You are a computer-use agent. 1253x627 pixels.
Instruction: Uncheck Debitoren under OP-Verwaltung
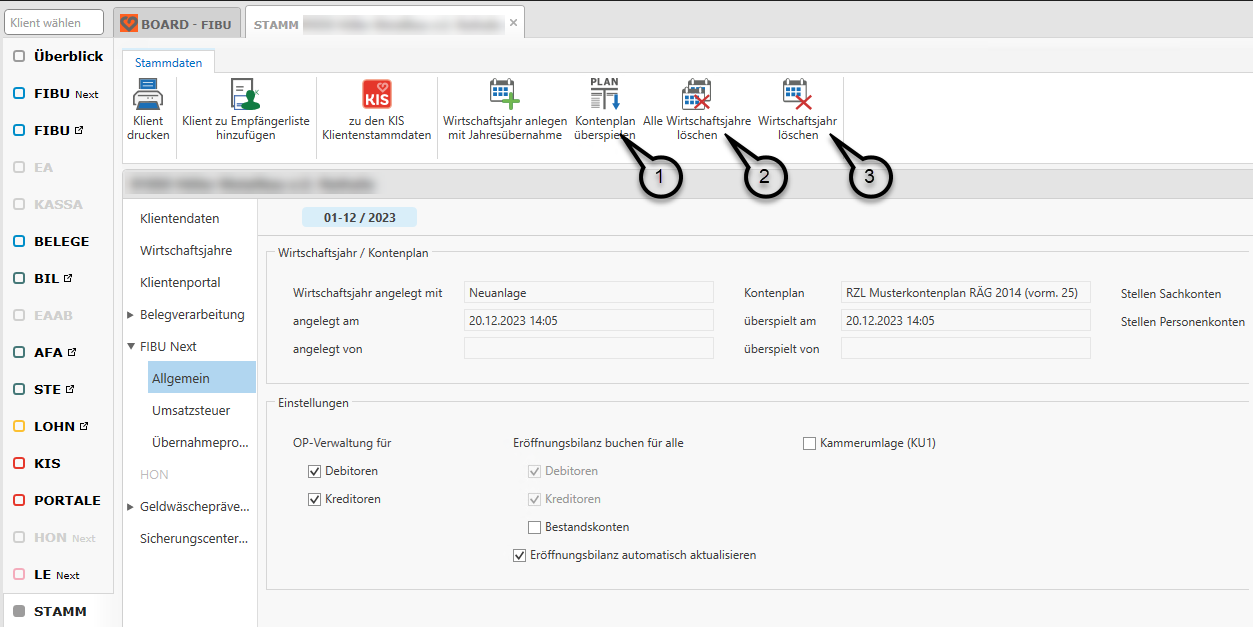point(315,471)
